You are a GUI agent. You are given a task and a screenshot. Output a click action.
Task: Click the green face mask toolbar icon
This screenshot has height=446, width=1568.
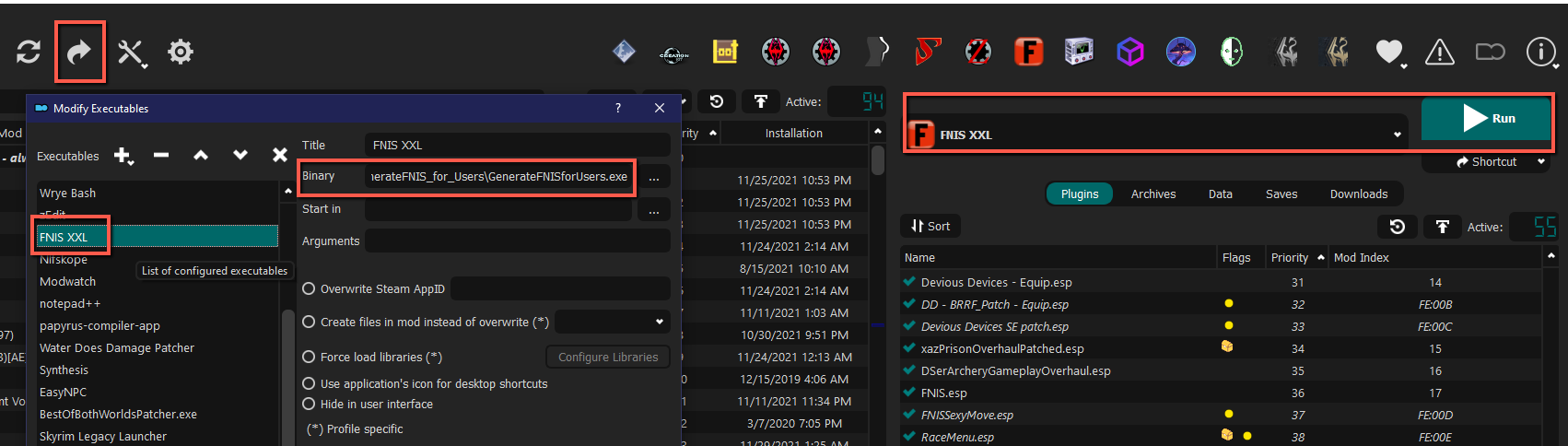(1232, 52)
